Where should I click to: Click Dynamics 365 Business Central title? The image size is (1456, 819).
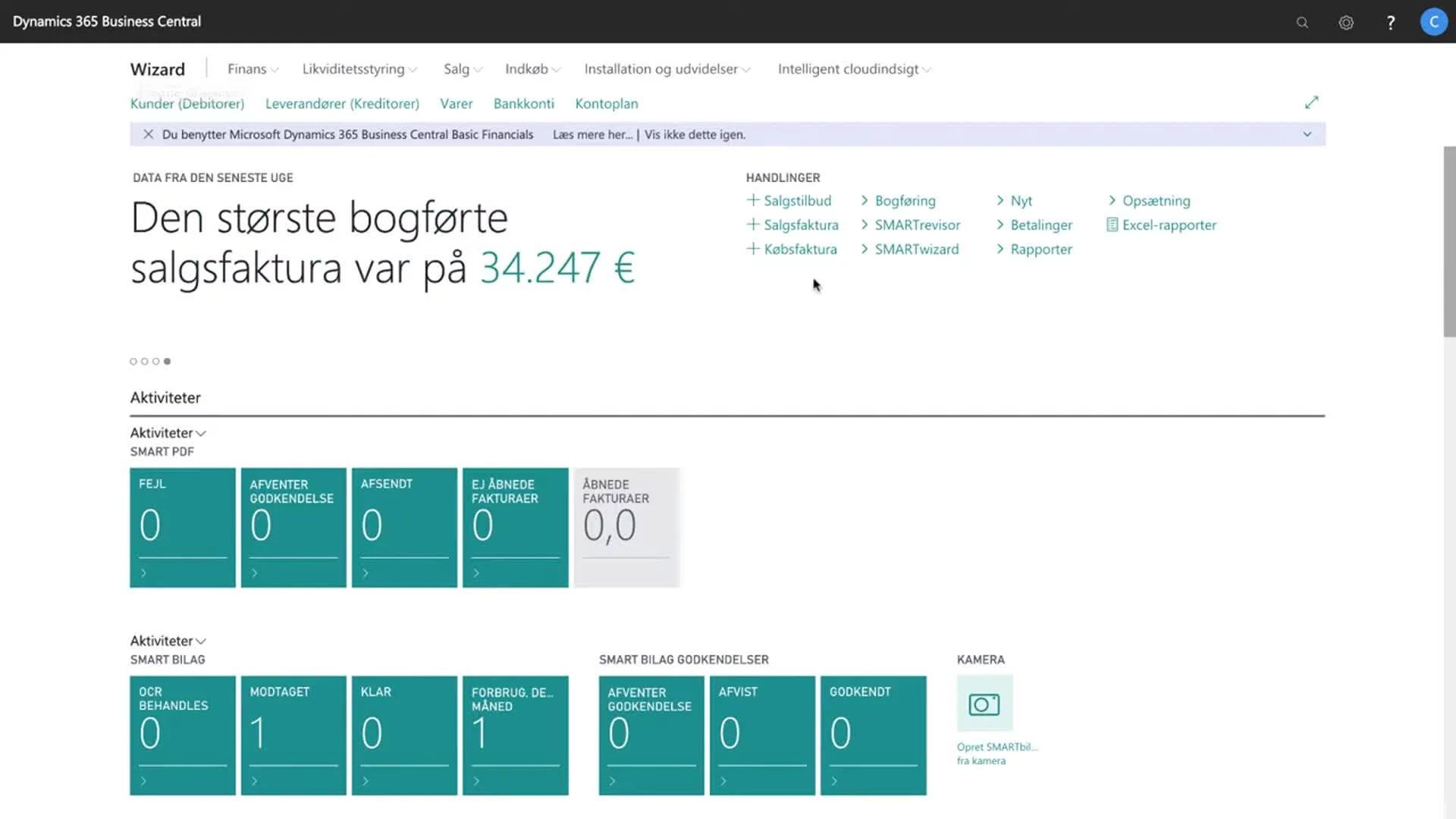pyautogui.click(x=107, y=21)
